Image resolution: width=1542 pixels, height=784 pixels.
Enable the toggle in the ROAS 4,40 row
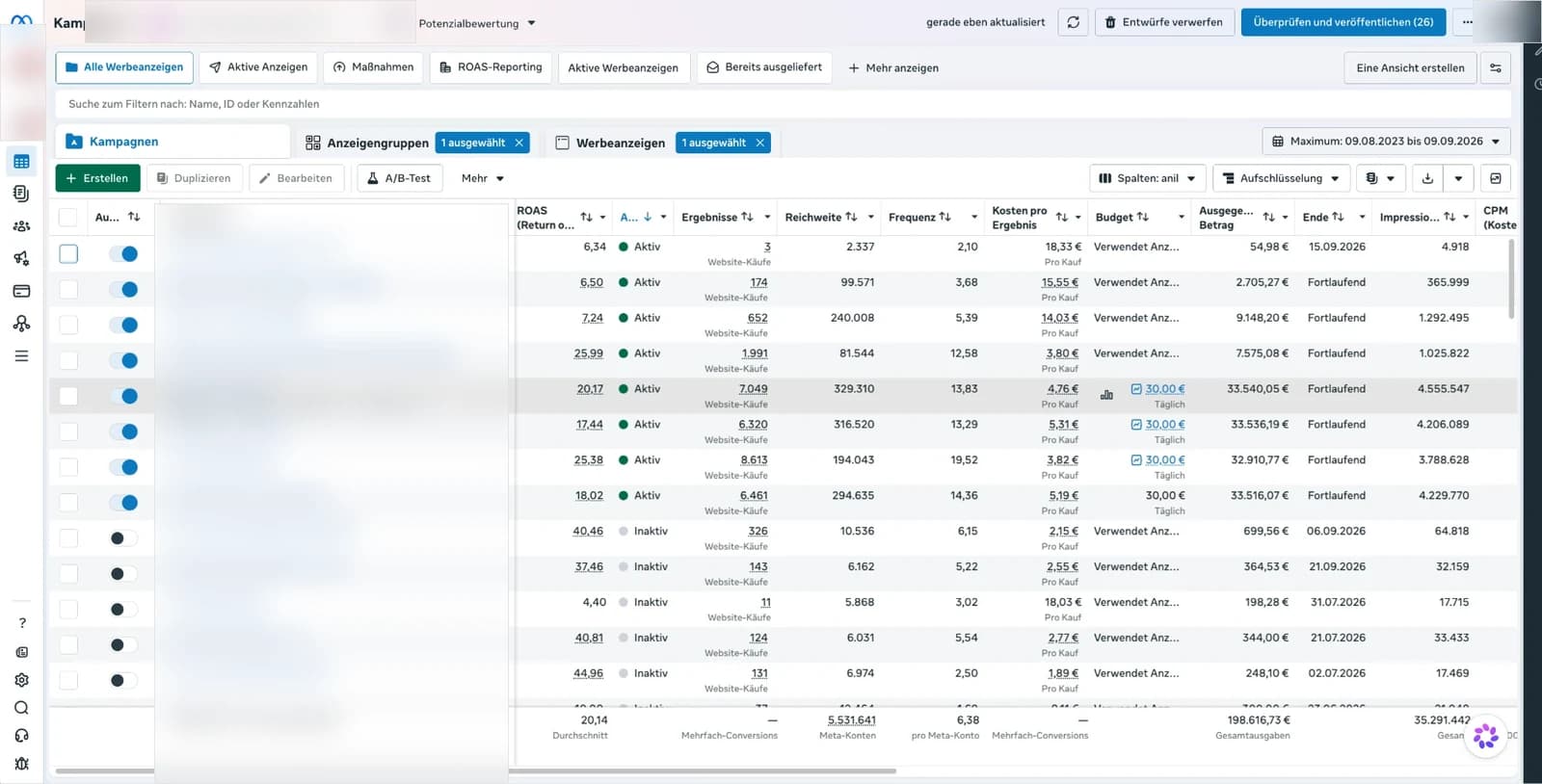[x=123, y=610]
